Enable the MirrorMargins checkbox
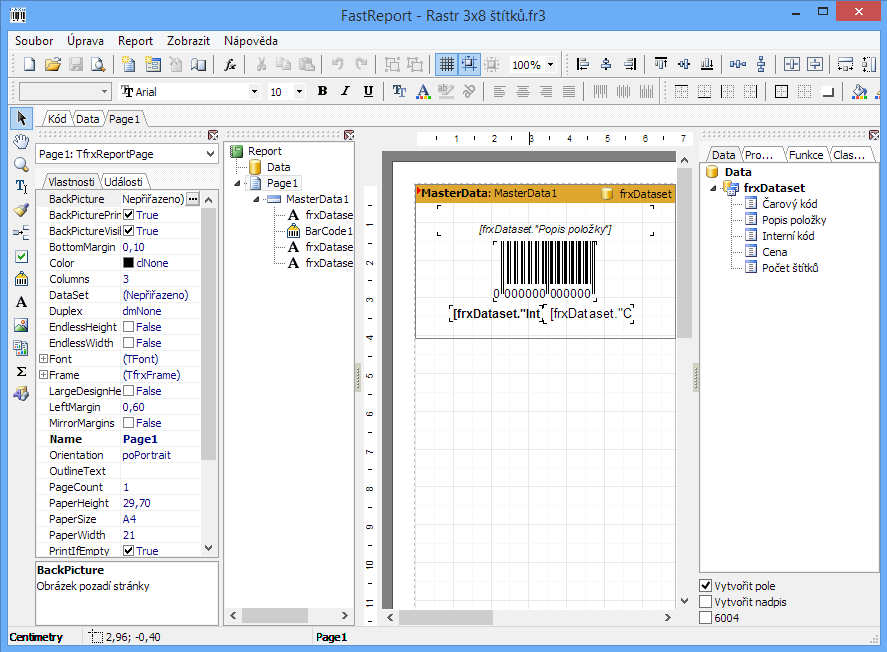The image size is (887, 652). point(128,423)
